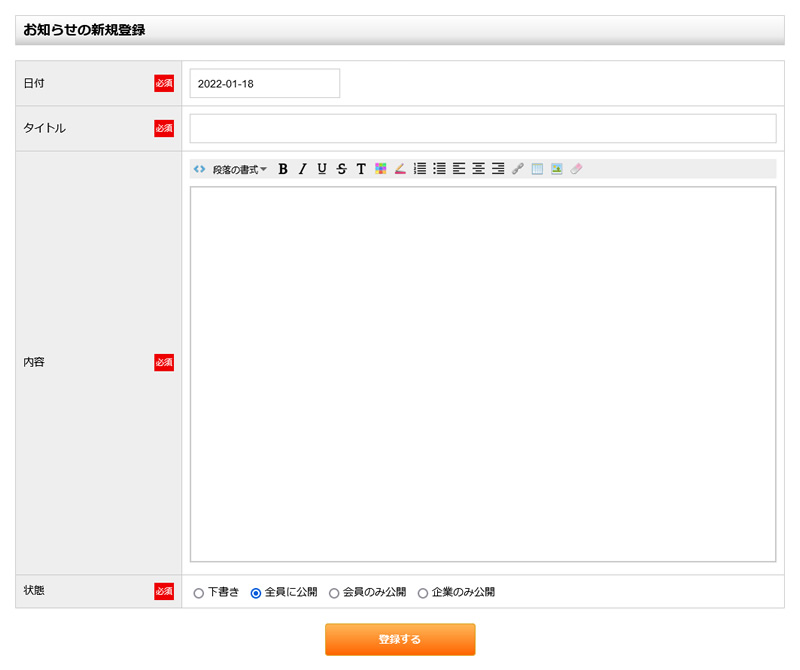
Task: Select the 下書き radio button
Action: [x=199, y=592]
